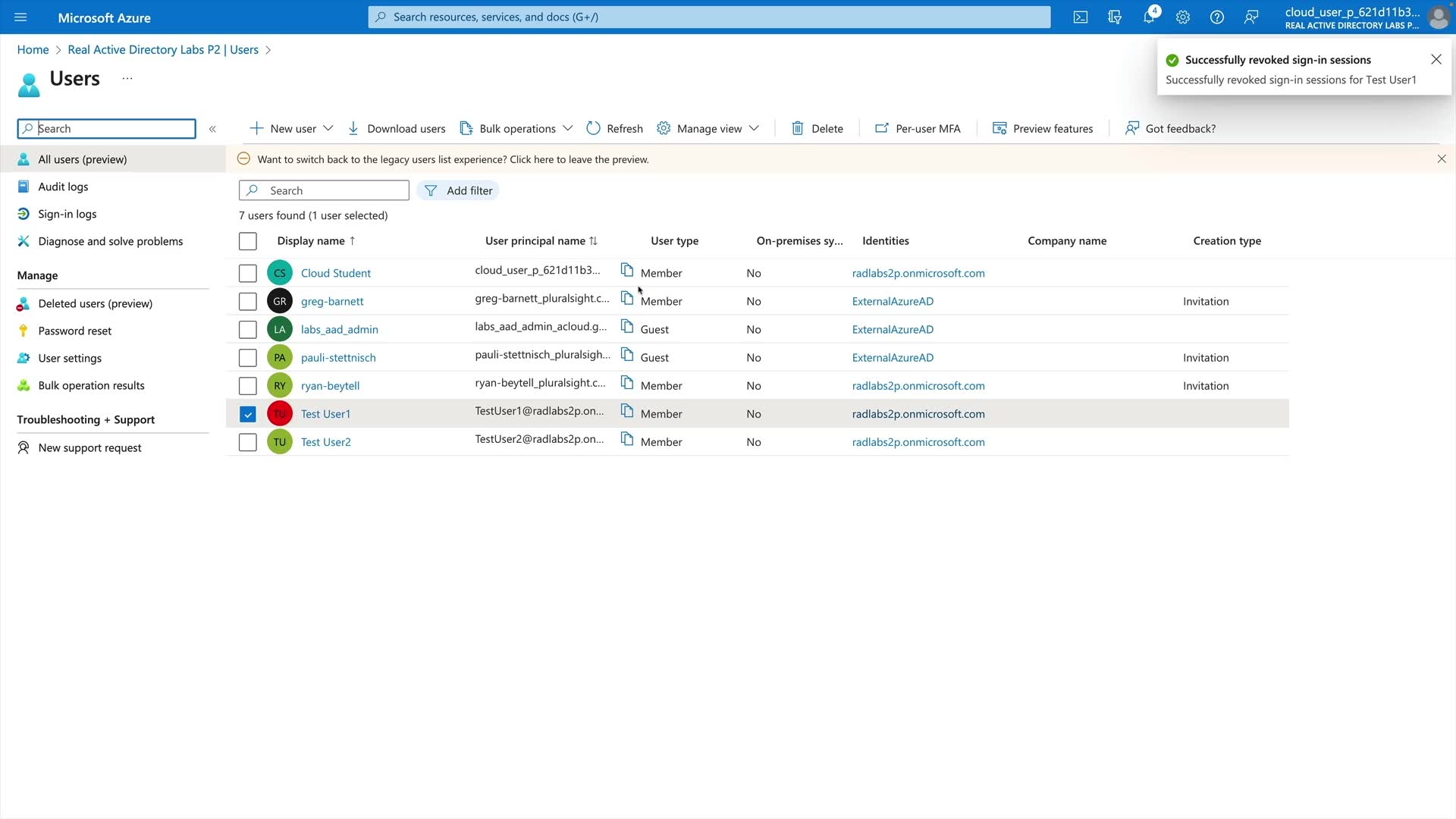
Task: Collapse the left sidebar menu
Action: click(212, 129)
